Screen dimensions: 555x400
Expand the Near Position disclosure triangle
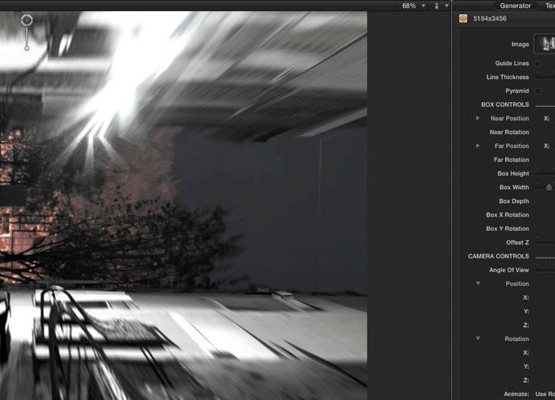(x=477, y=118)
